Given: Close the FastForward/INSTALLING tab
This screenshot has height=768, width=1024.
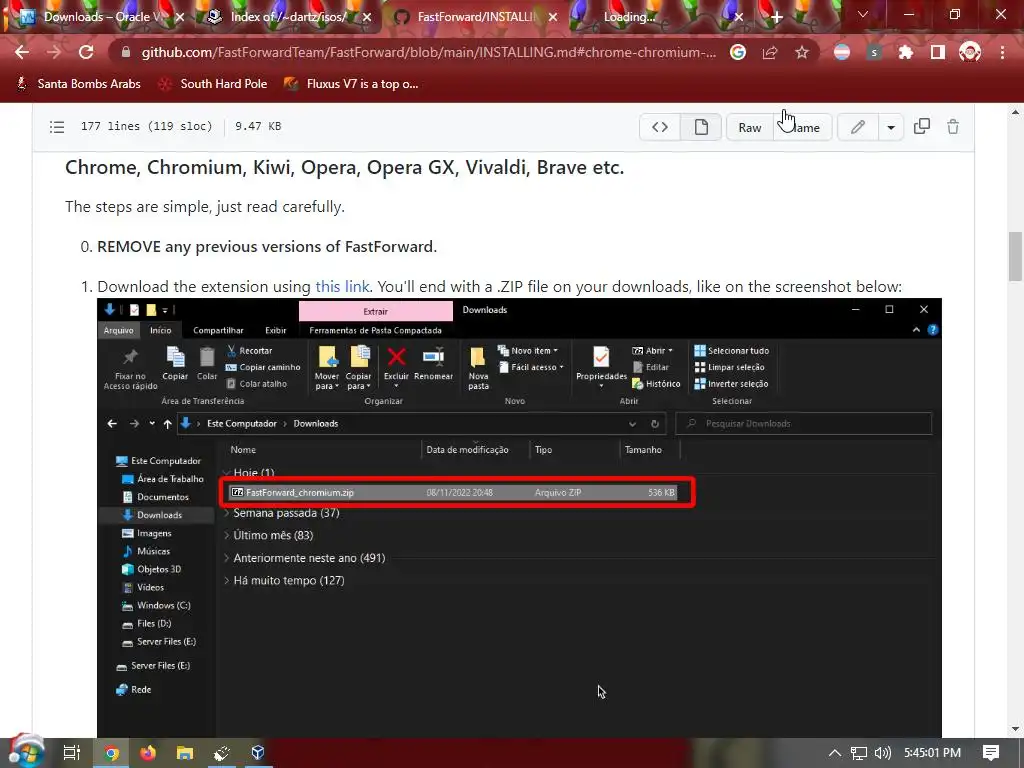Looking at the screenshot, I should point(553,17).
